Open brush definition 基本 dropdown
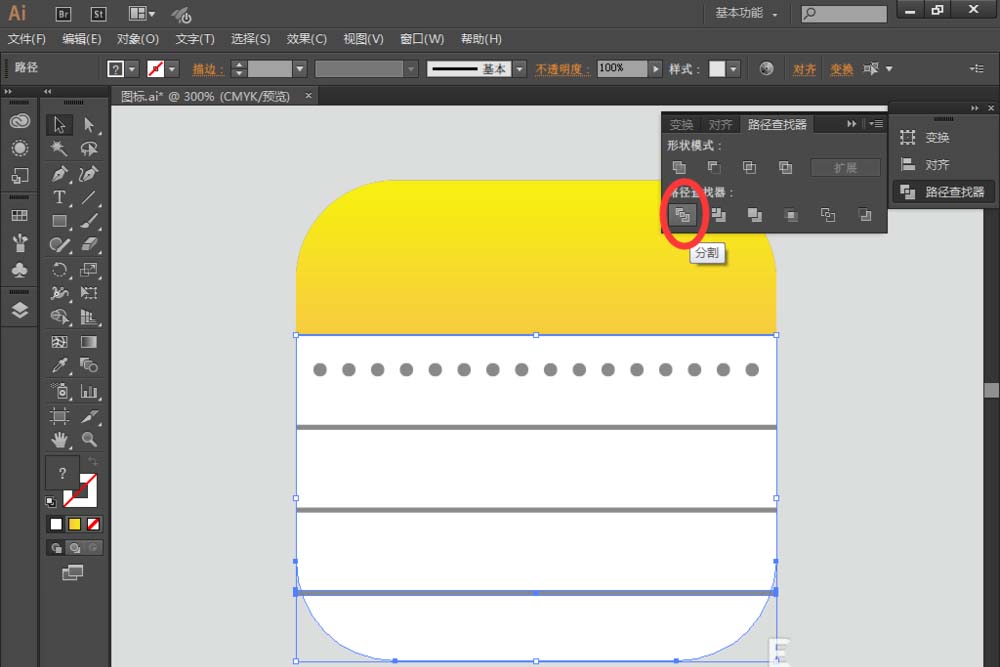Viewport: 1000px width, 667px height. pyautogui.click(x=520, y=68)
